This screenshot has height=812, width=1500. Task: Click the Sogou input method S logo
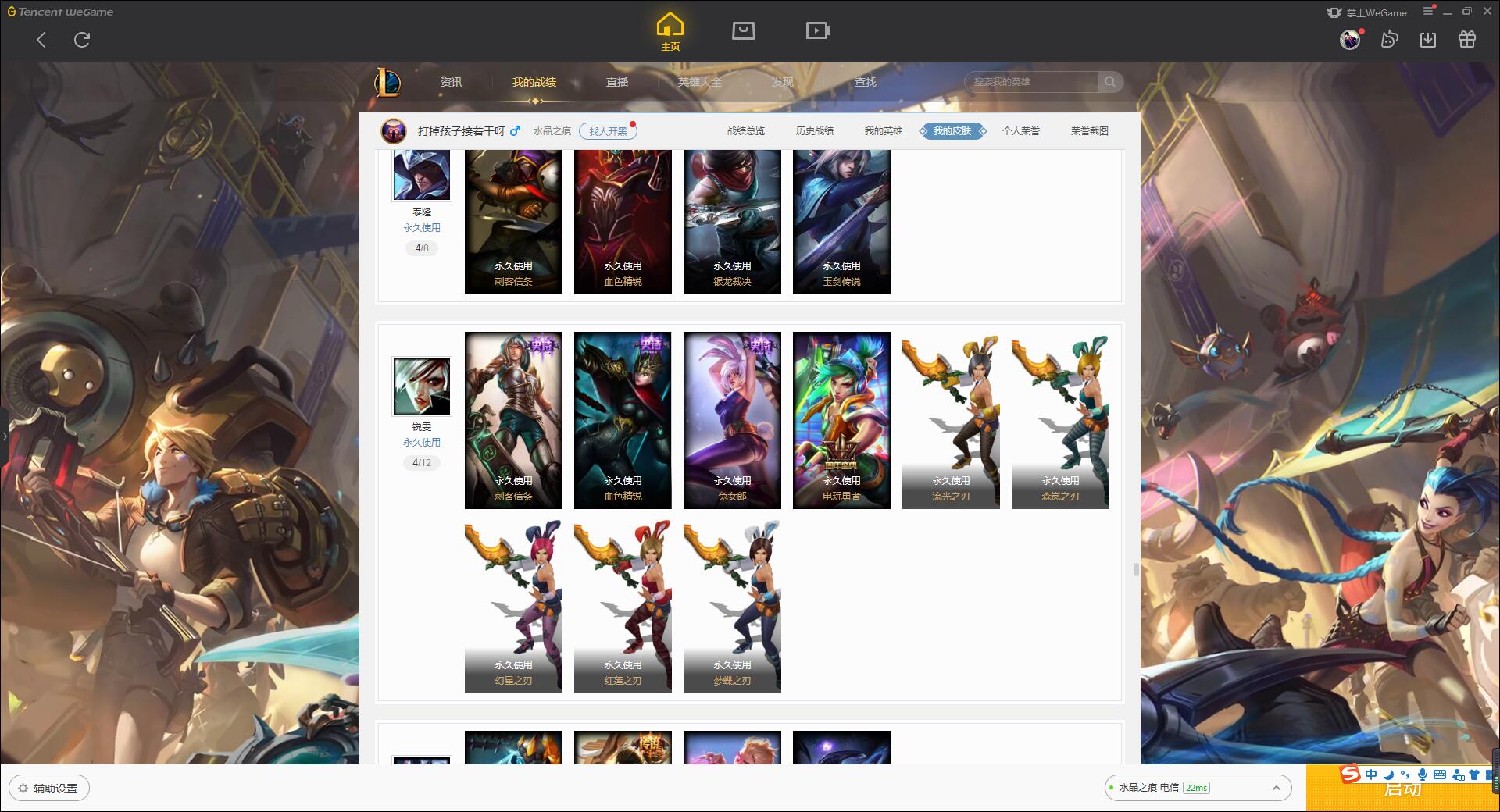coord(1350,774)
